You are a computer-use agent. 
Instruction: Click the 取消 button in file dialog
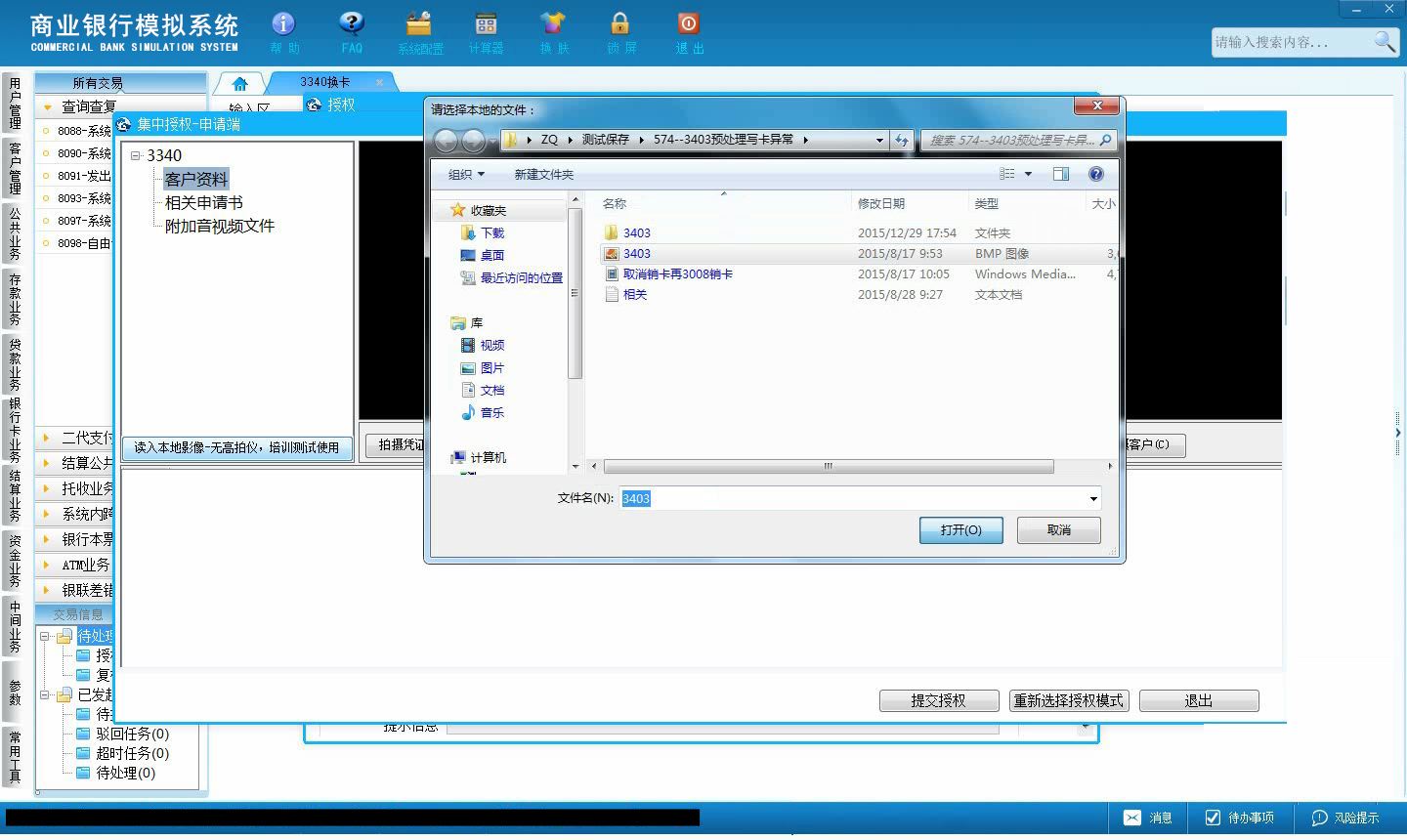click(x=1059, y=530)
